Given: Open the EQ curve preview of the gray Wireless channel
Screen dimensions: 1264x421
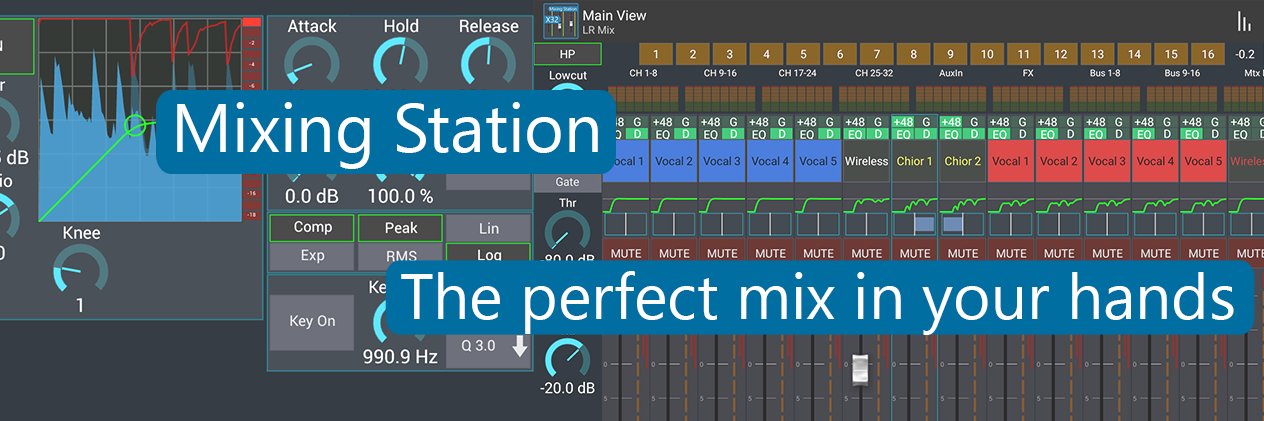Looking at the screenshot, I should [866, 206].
